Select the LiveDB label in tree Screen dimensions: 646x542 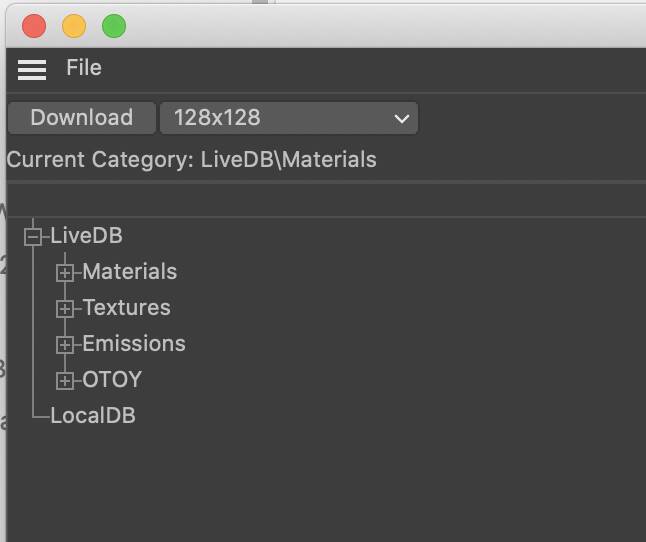click(86, 236)
